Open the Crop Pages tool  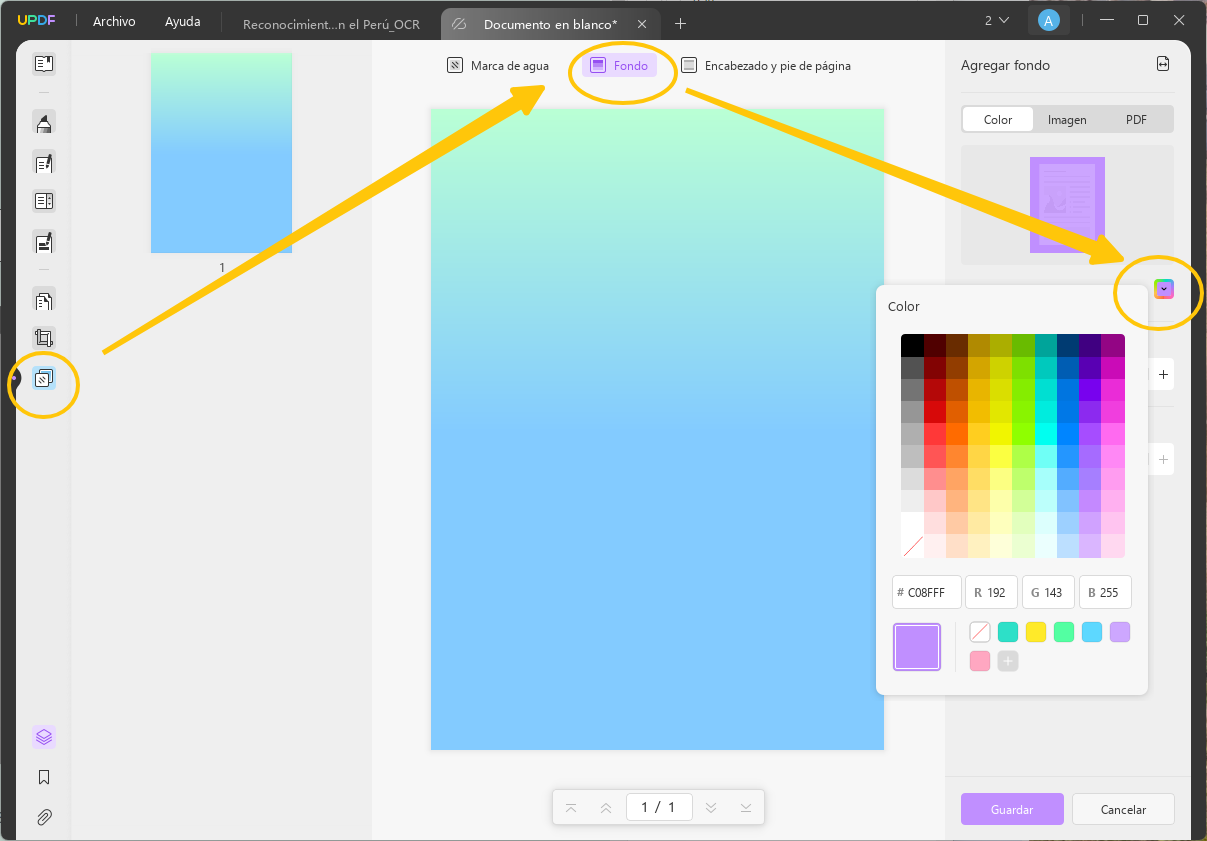click(43, 337)
